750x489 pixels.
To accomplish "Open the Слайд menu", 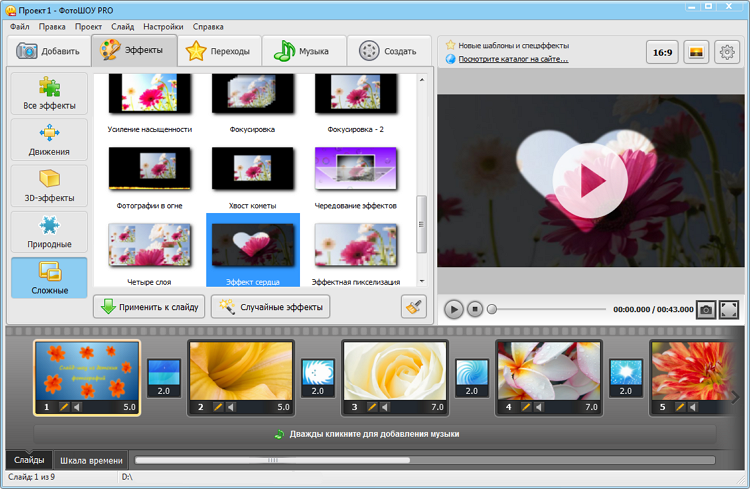I will pos(122,27).
